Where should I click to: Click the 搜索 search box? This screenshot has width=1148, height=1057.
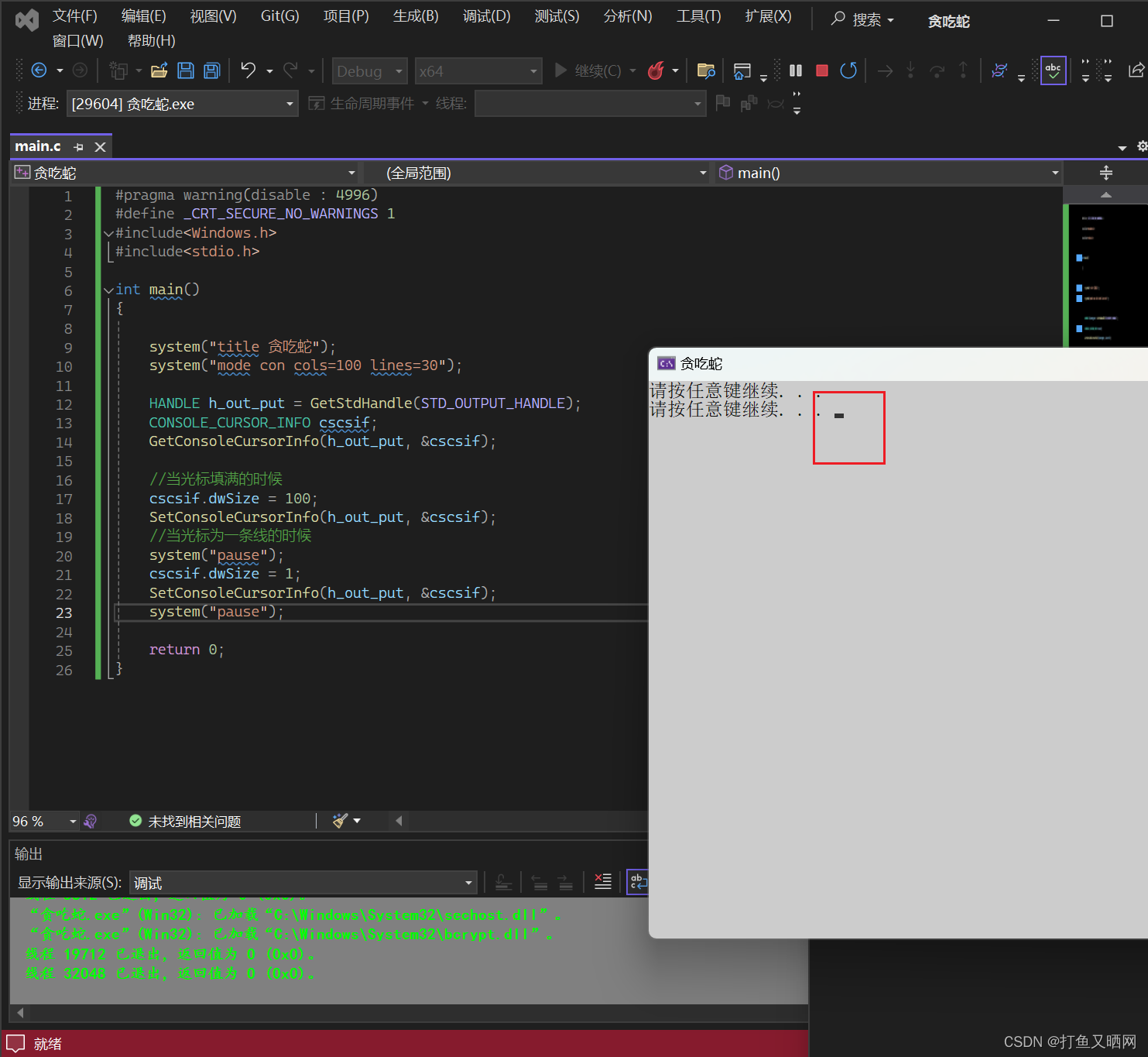tap(862, 19)
